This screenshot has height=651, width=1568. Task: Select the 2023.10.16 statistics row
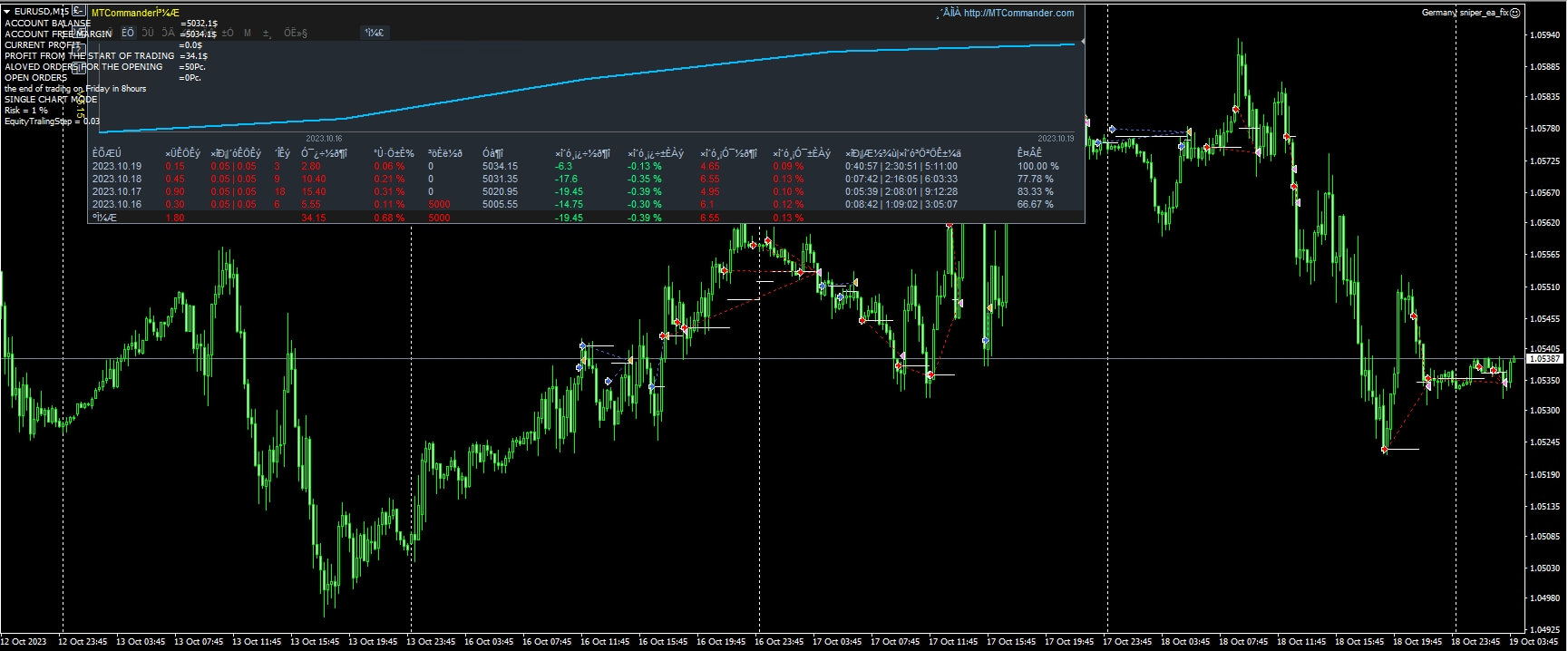[x=117, y=205]
